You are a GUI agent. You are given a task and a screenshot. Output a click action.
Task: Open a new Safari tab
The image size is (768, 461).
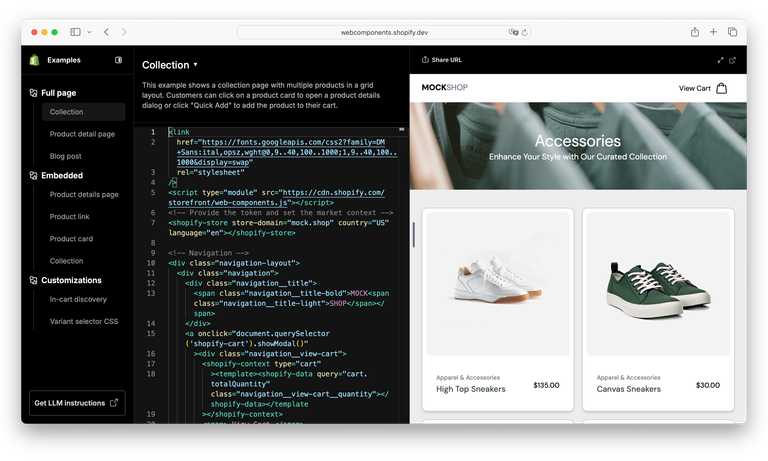tap(713, 32)
